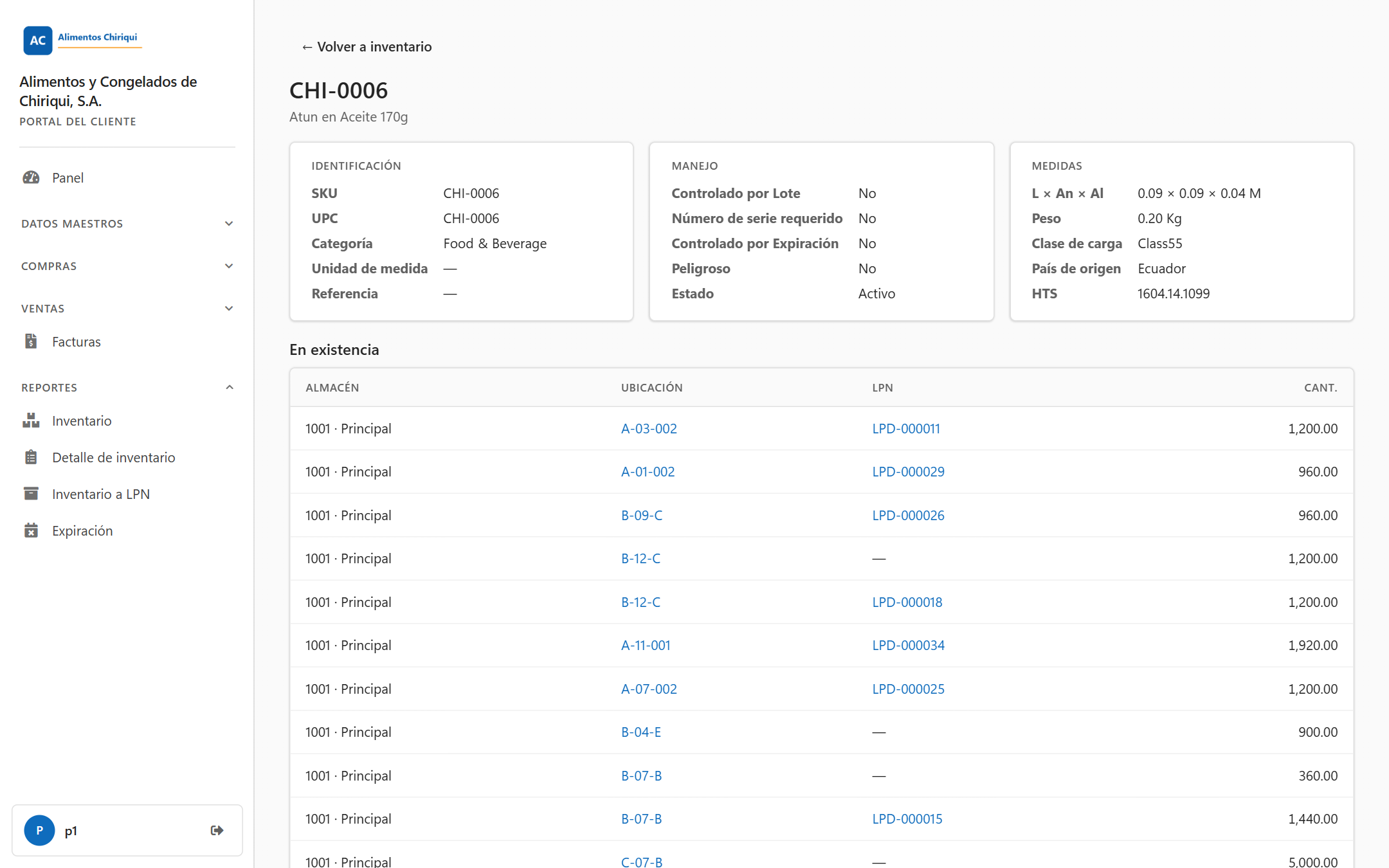Open LPN LPD-000025

tap(908, 689)
